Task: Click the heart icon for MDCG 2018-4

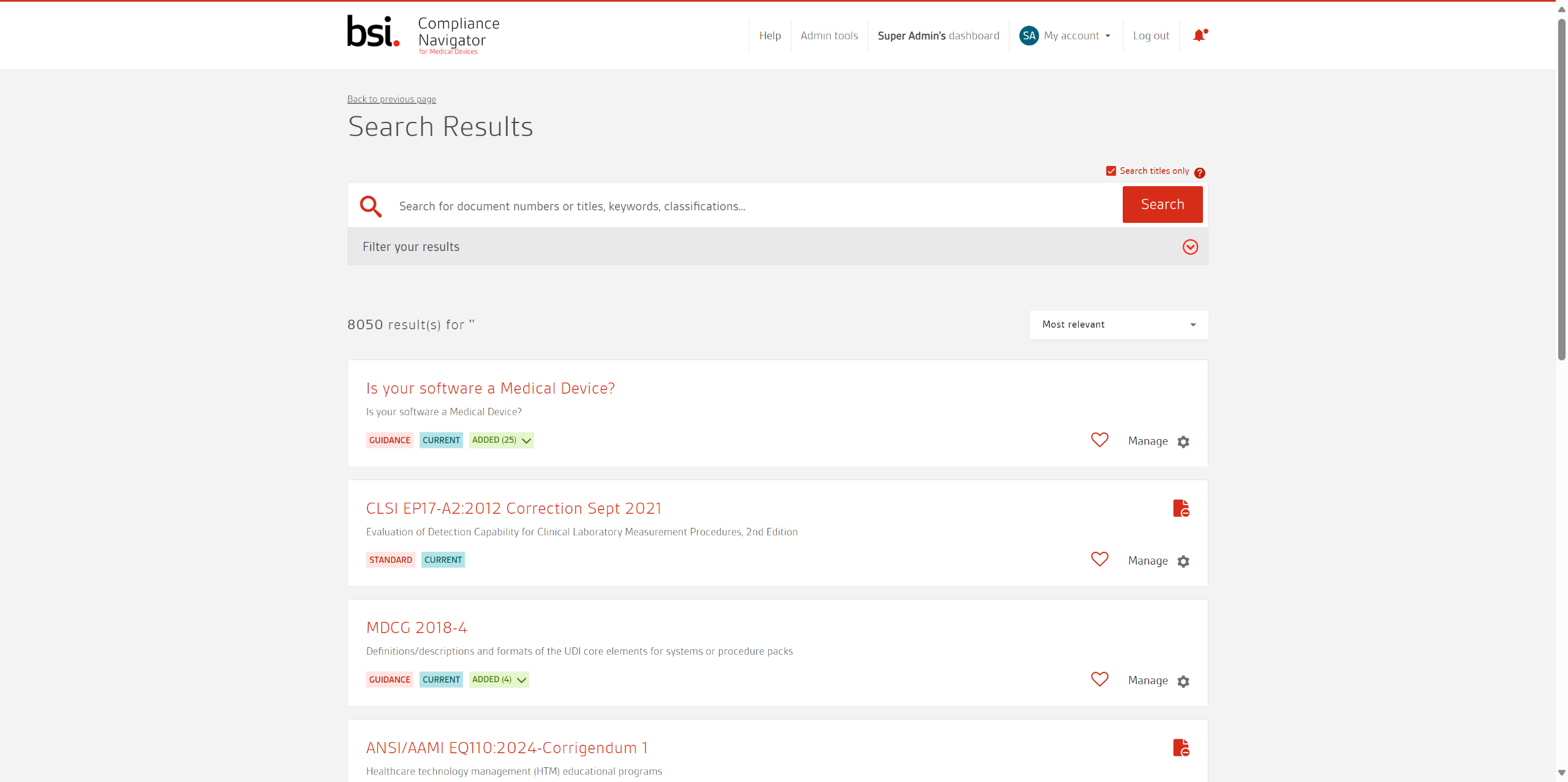Action: 1099,680
